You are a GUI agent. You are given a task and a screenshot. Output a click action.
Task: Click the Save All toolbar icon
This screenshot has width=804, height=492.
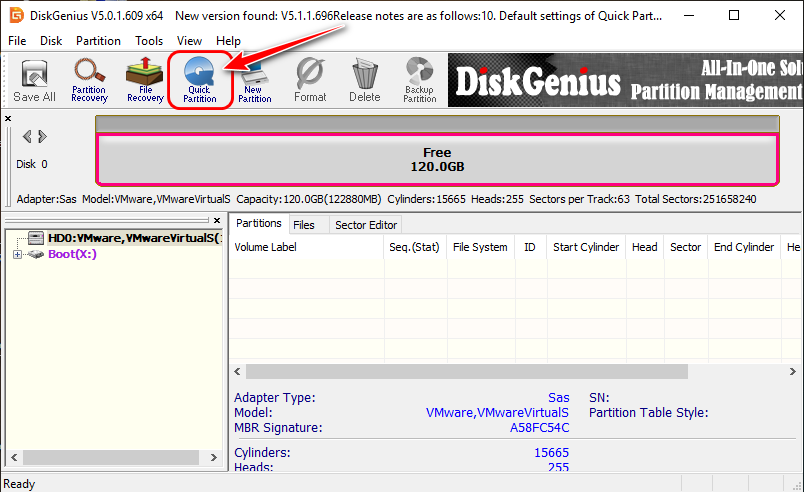[34, 81]
